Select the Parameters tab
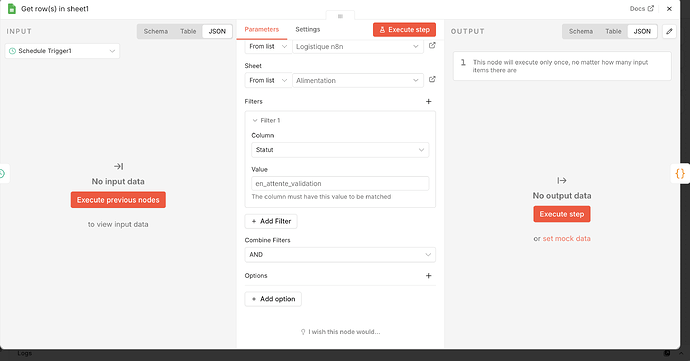Viewport: 690px width, 361px height. pyautogui.click(x=261, y=29)
